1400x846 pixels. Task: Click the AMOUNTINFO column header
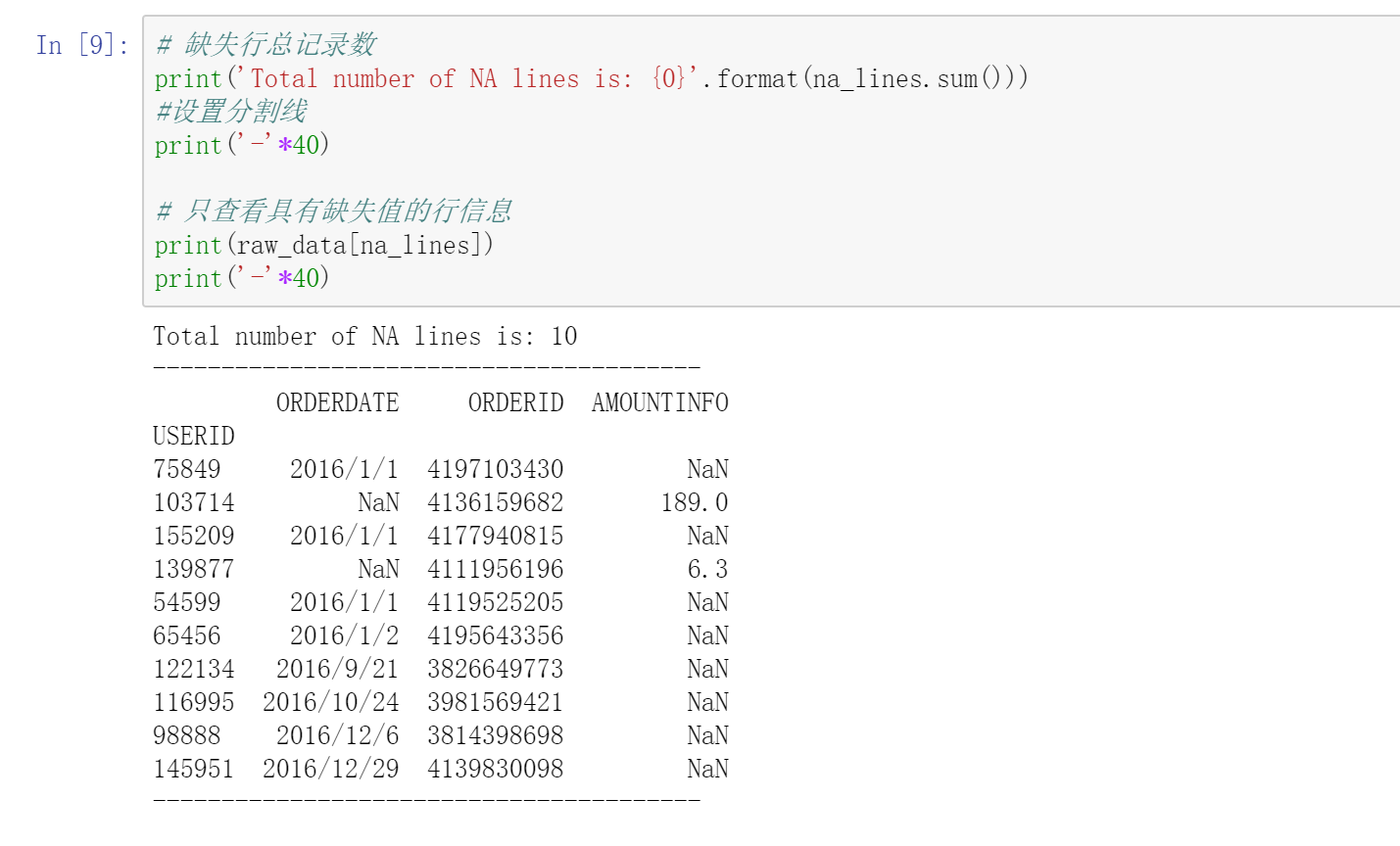tap(659, 401)
